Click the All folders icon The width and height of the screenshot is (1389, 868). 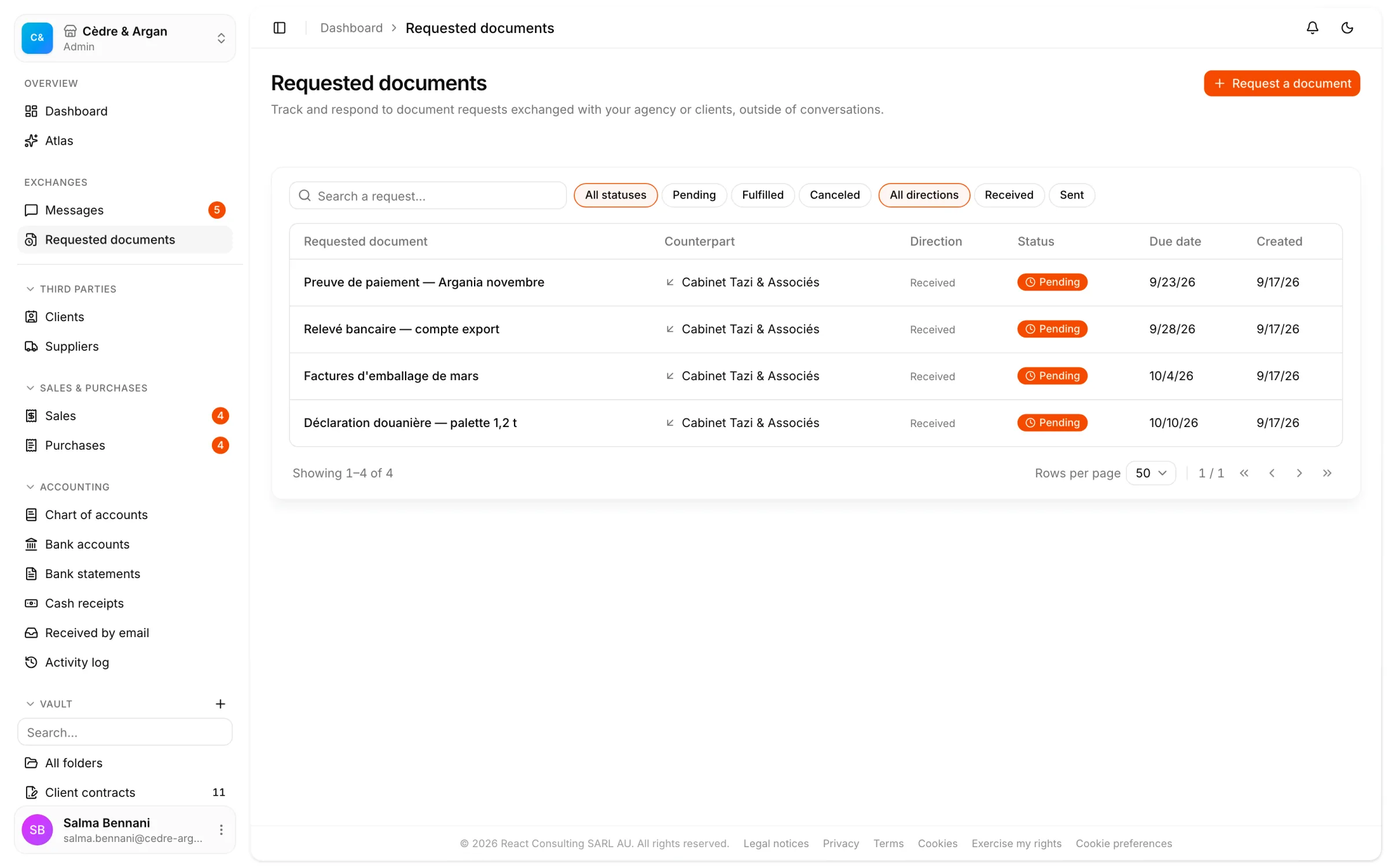(x=31, y=763)
